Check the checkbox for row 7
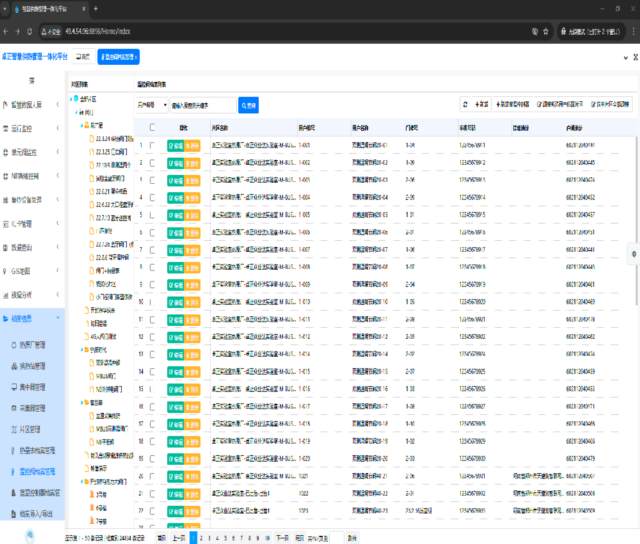The width and height of the screenshot is (640, 544). click(x=152, y=250)
